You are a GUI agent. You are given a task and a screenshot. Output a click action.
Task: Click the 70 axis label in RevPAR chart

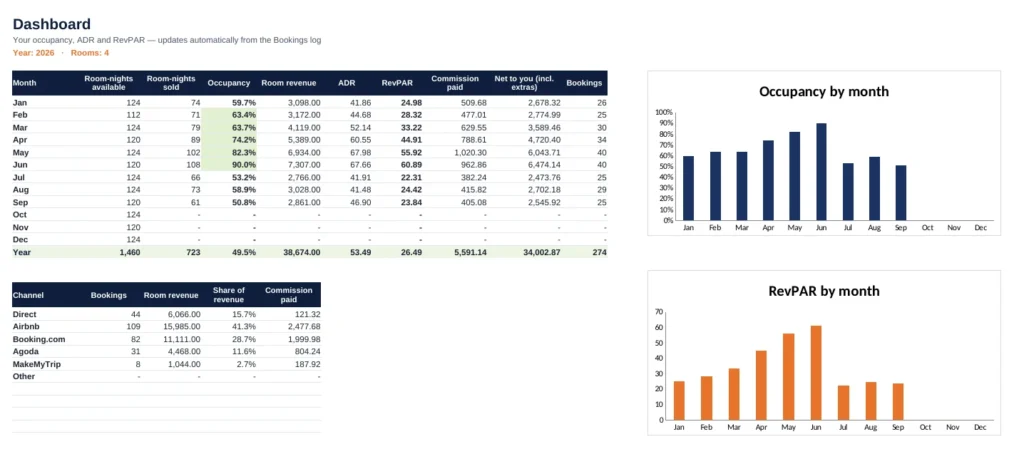click(x=659, y=312)
